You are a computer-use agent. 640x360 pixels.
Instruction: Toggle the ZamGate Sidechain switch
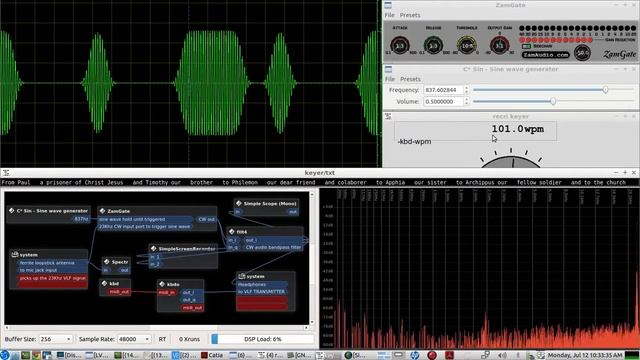coord(526,46)
